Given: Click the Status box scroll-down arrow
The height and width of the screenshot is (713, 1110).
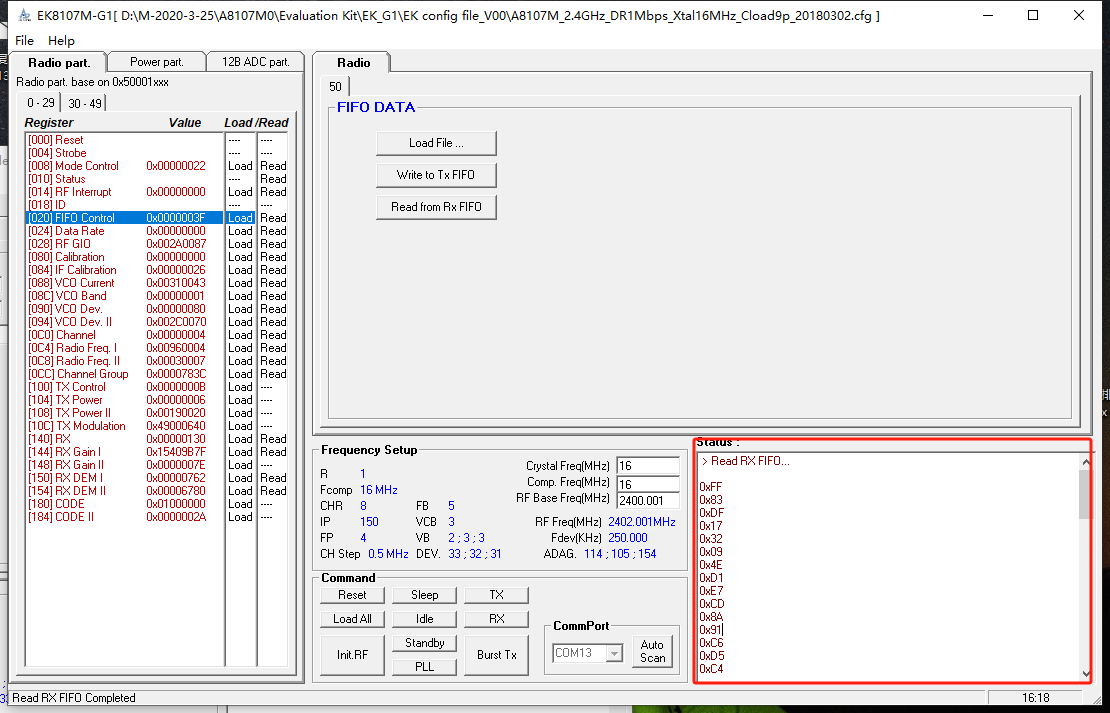Looking at the screenshot, I should pyautogui.click(x=1085, y=674).
